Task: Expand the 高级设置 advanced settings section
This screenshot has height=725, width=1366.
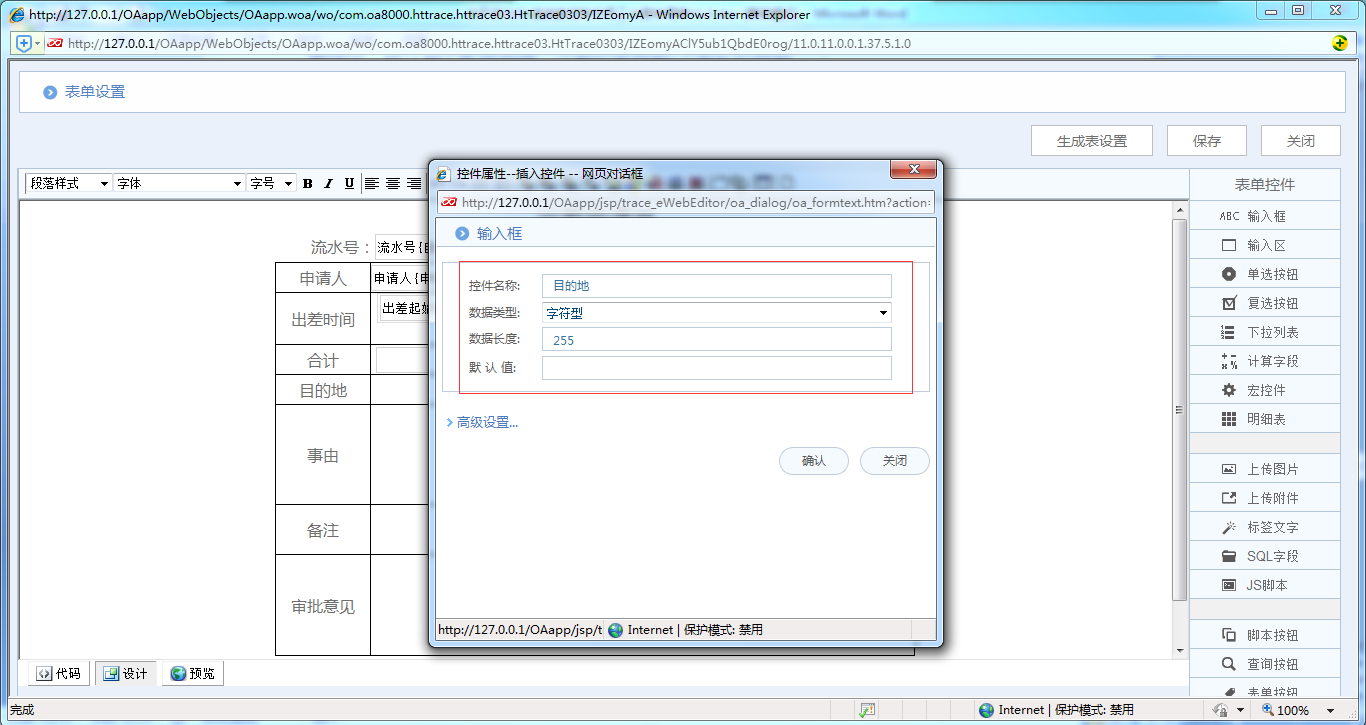Action: (487, 422)
